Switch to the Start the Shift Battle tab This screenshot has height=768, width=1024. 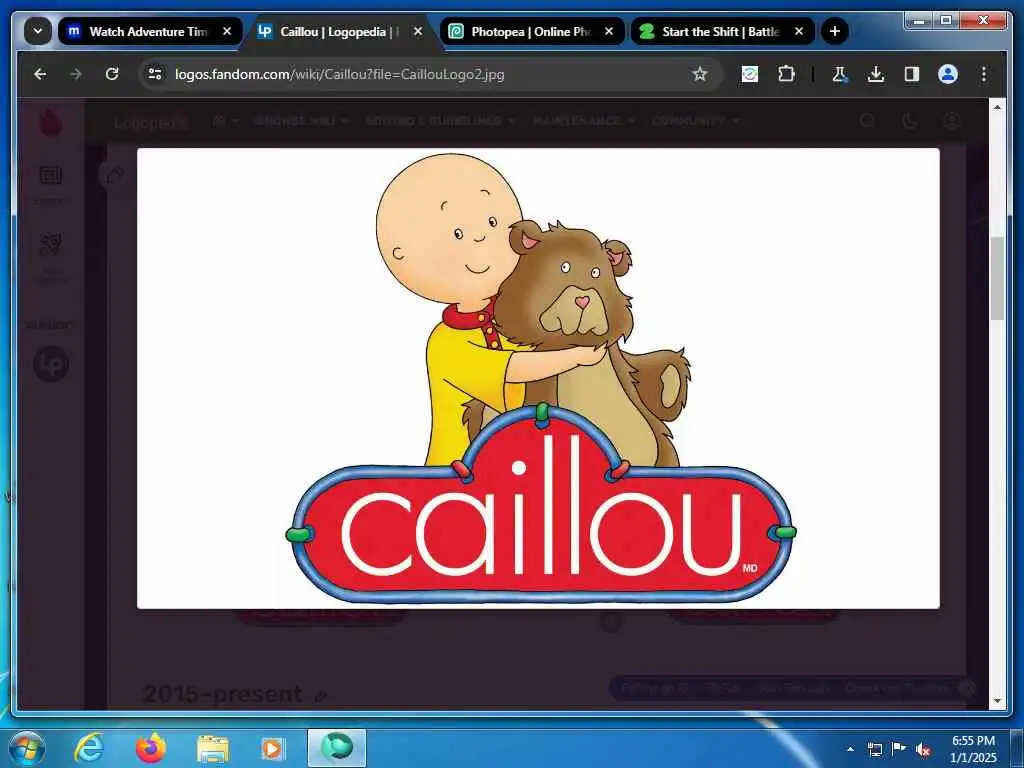[x=723, y=31]
